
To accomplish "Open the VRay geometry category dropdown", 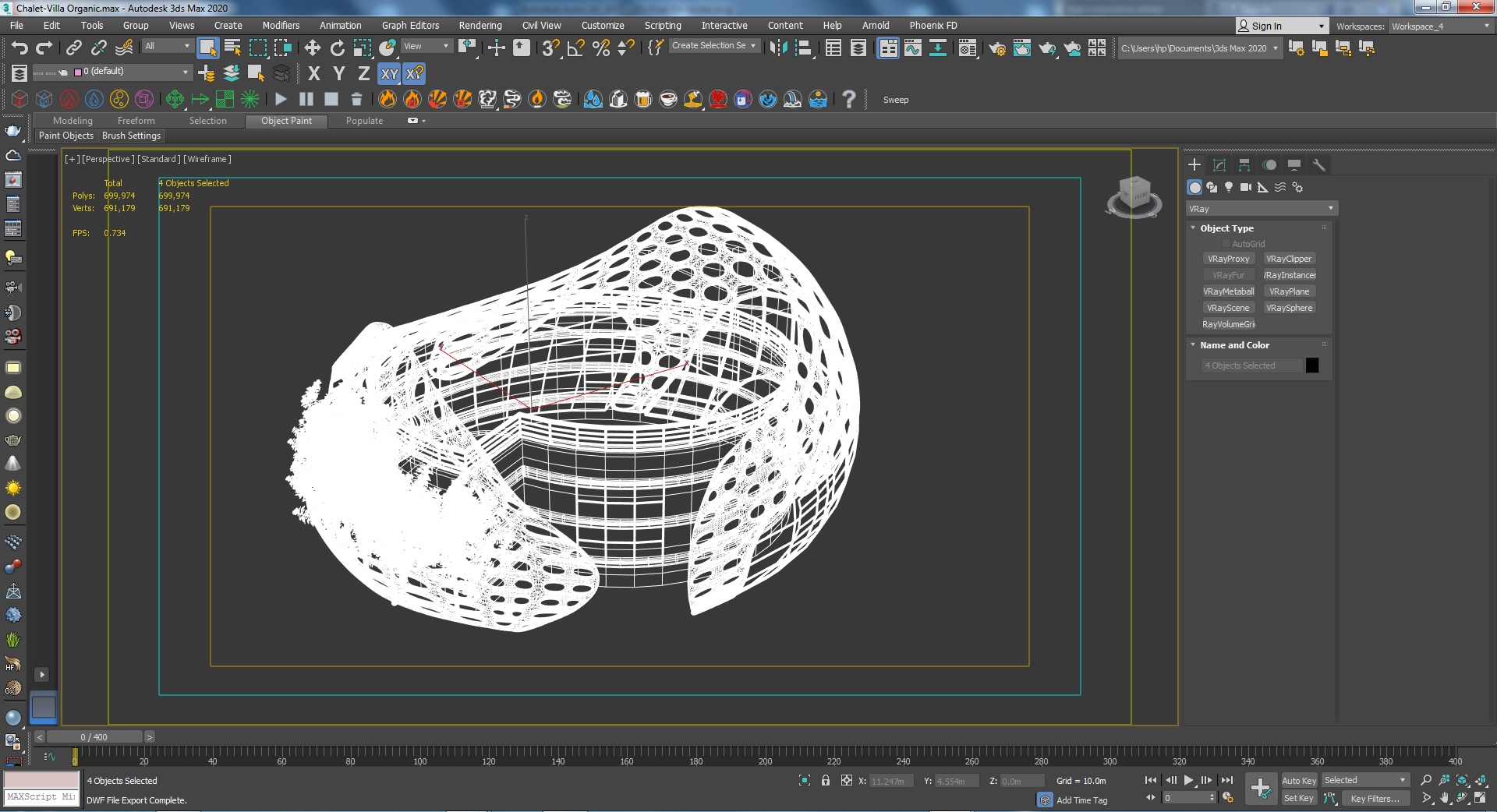I will click(1261, 209).
